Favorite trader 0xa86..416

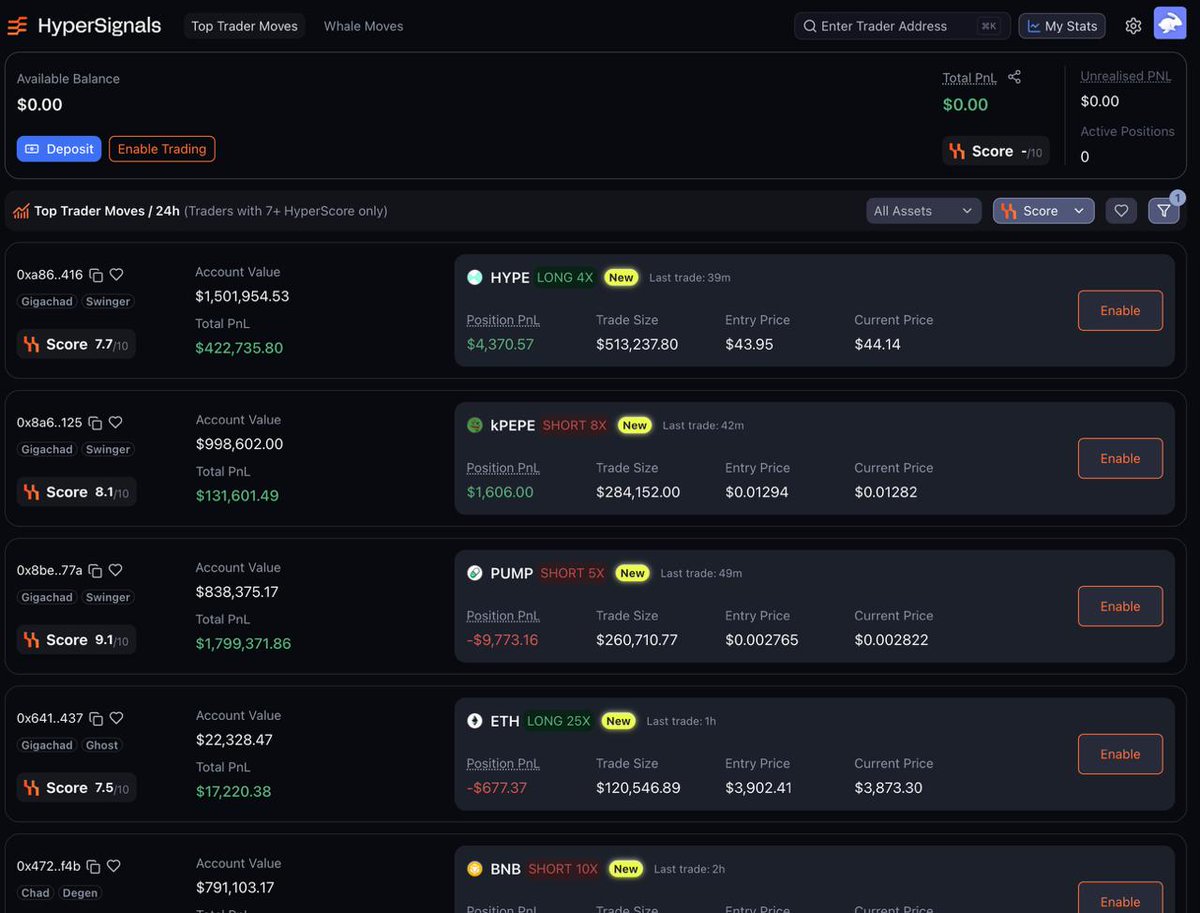point(116,275)
